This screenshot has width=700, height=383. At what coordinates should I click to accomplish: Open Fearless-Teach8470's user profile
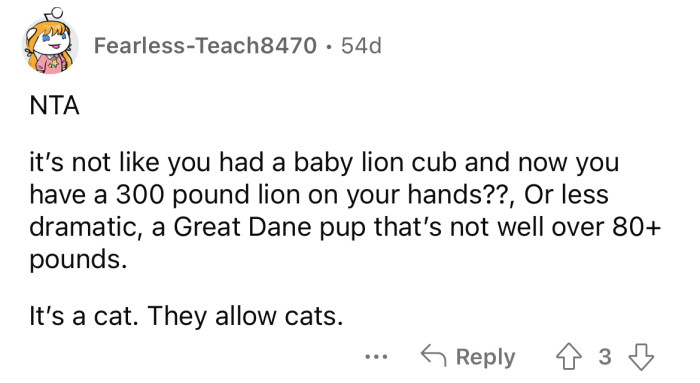click(x=205, y=46)
